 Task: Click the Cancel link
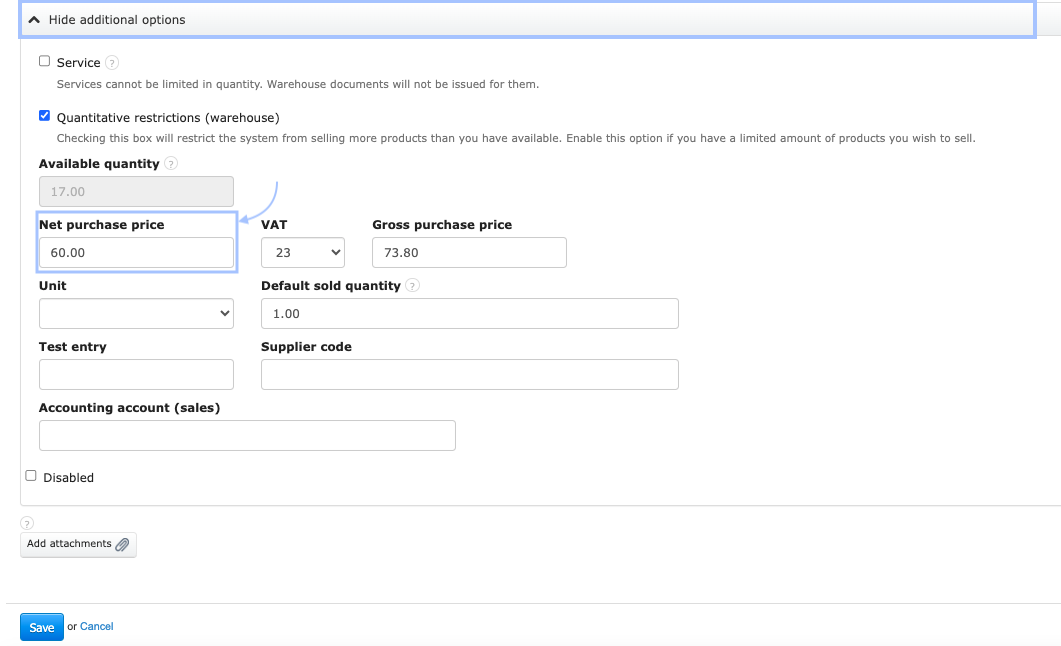[x=97, y=627]
